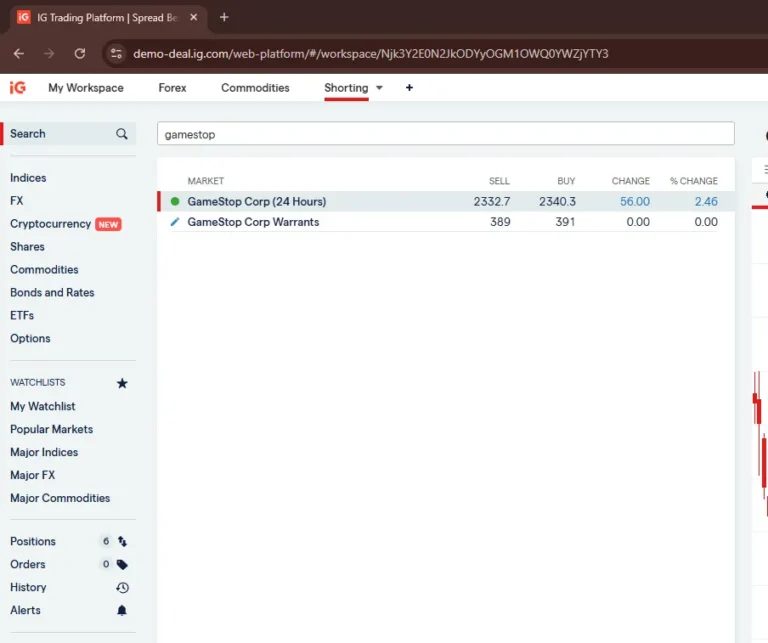Image resolution: width=768 pixels, height=643 pixels.
Task: Click the browser back arrow
Action: click(x=19, y=53)
